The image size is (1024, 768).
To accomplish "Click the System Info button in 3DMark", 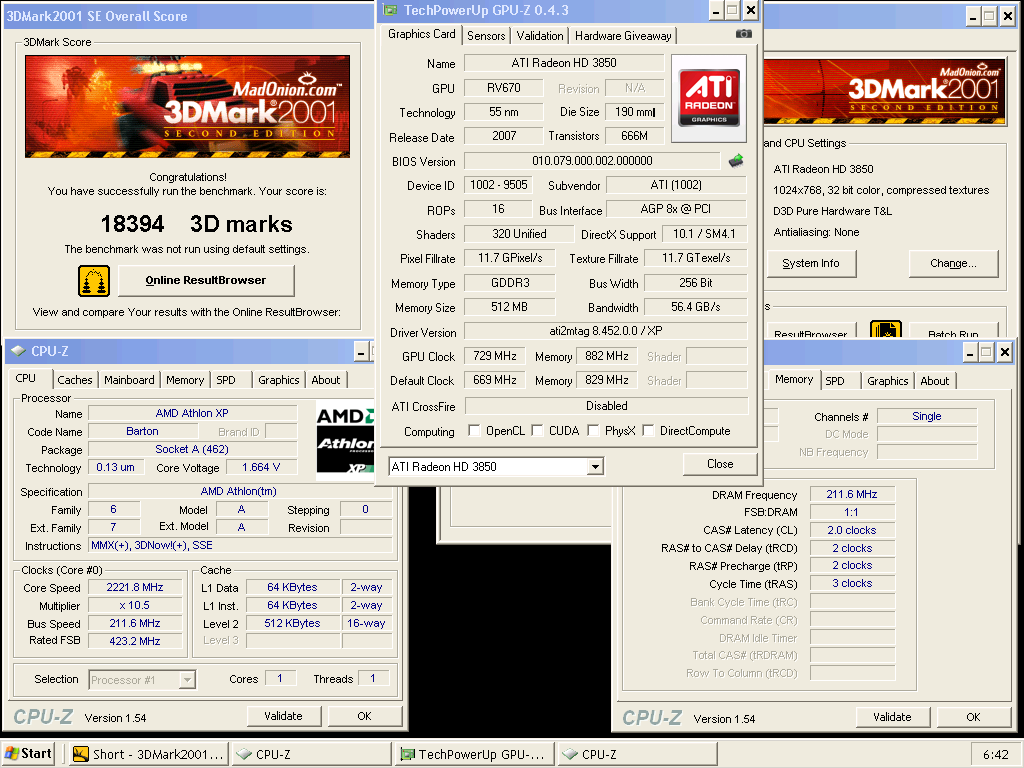I will coord(810,264).
